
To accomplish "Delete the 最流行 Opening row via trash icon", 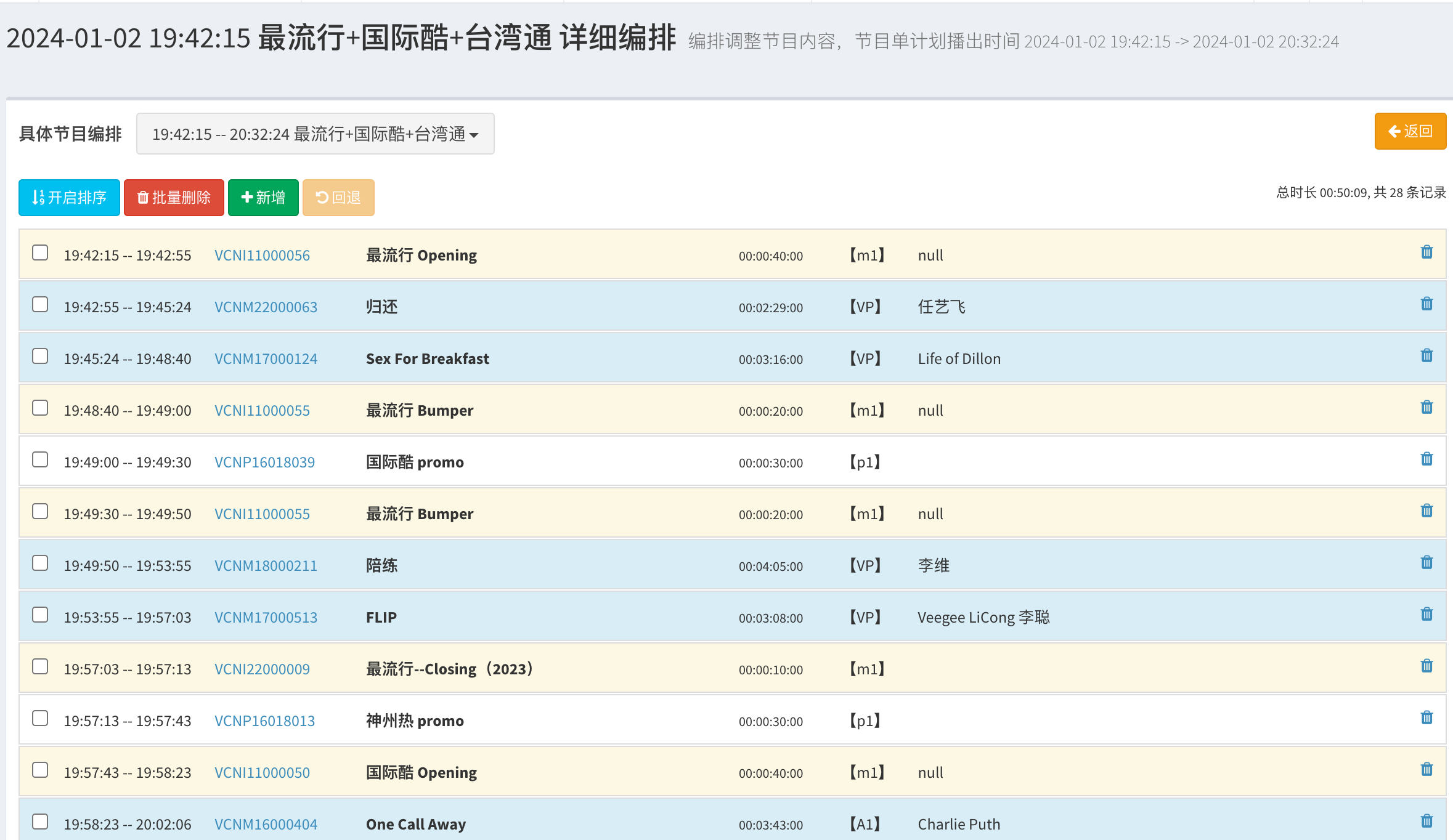I will 1427,252.
